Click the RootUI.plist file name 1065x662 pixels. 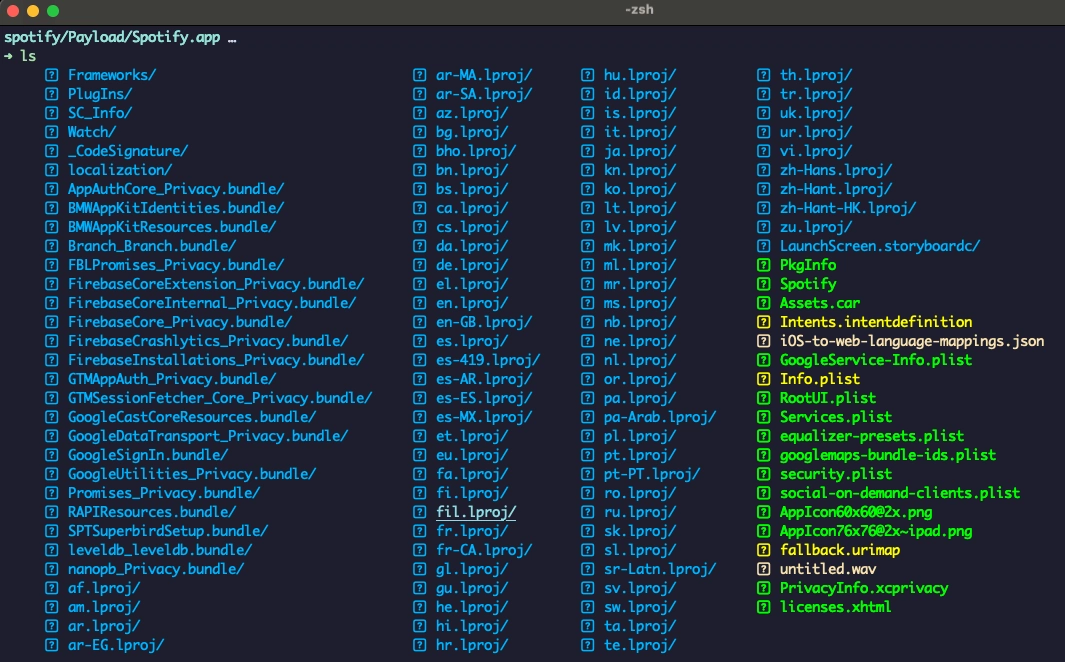coord(828,398)
